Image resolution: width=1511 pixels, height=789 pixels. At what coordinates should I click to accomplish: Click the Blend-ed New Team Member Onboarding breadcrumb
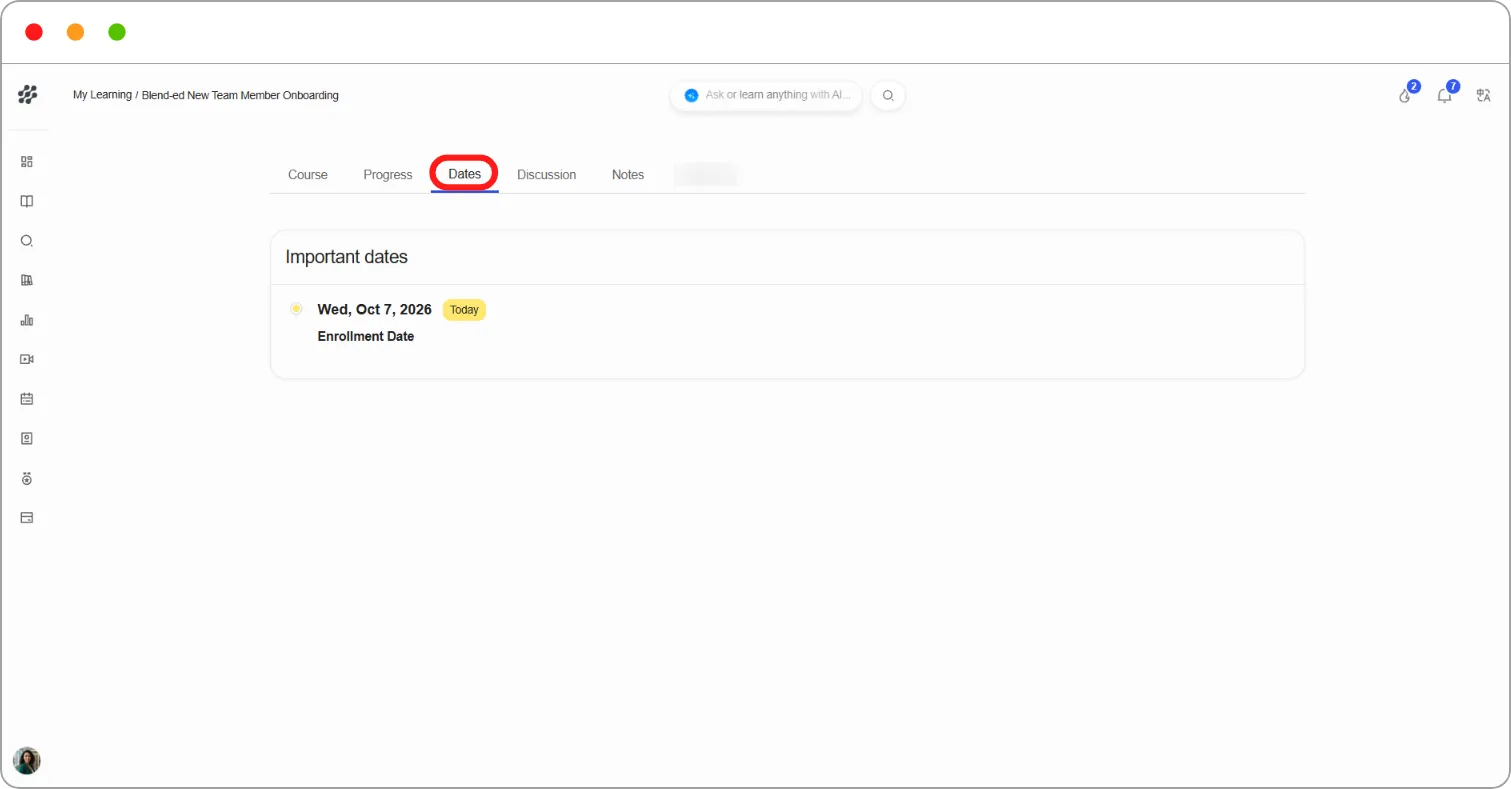[240, 95]
